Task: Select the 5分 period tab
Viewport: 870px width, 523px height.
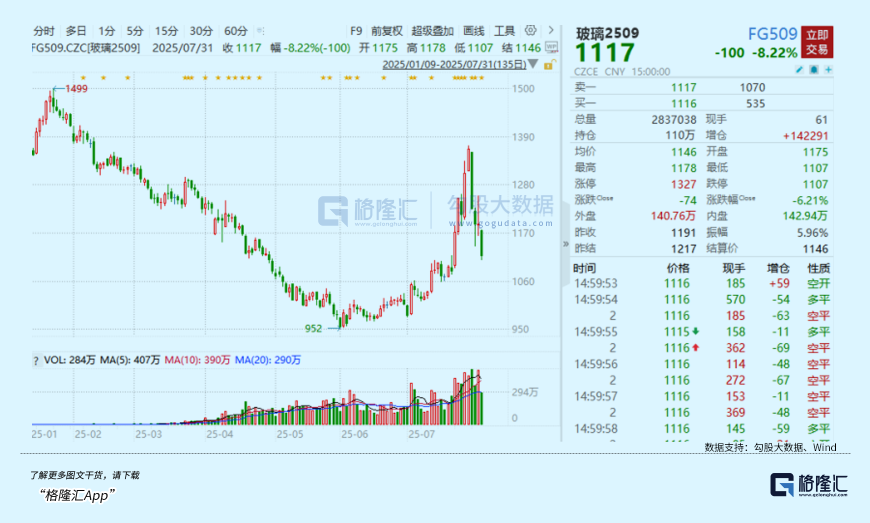Action: point(135,31)
